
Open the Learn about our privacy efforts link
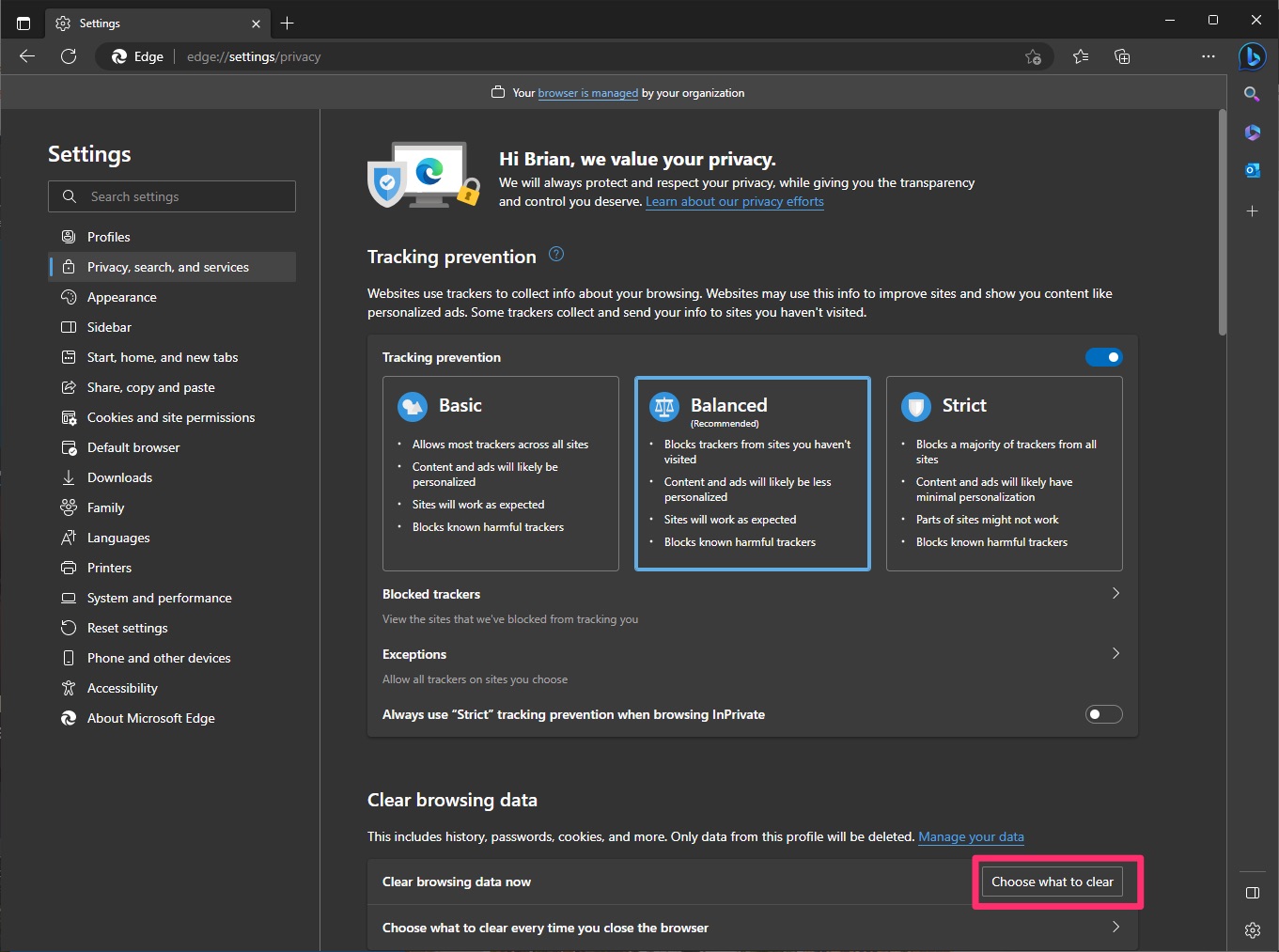(x=734, y=202)
